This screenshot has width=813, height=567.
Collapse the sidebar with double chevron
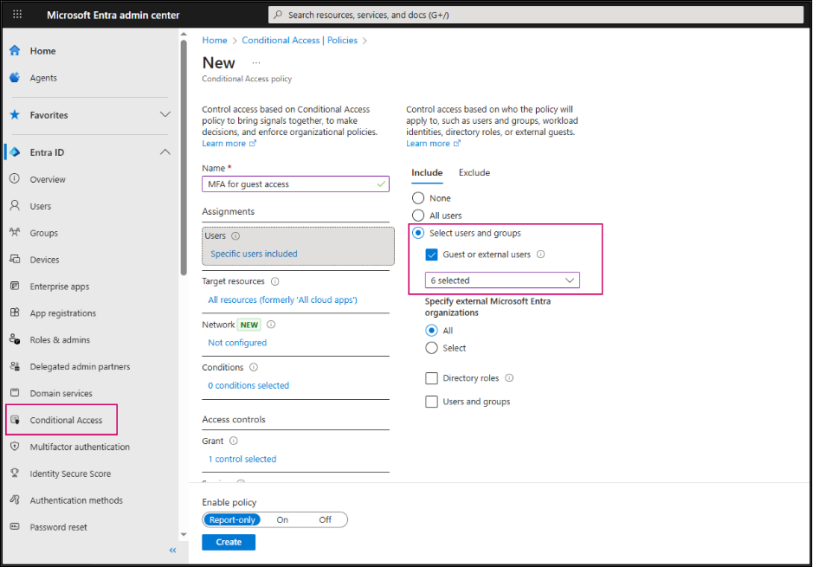pyautogui.click(x=173, y=550)
